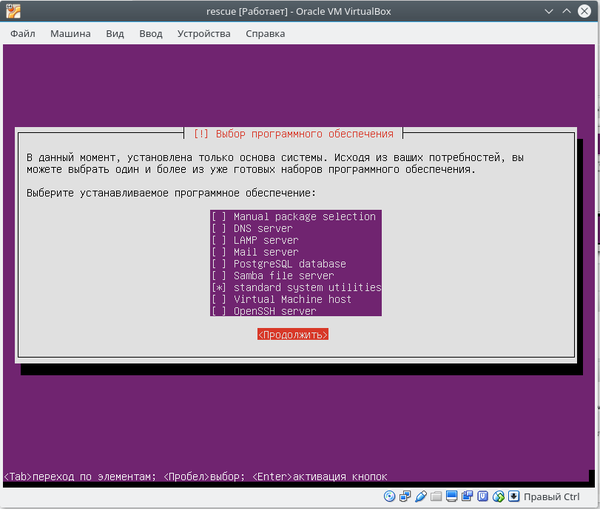
Task: Click the network adapters status icon
Action: 405,496
